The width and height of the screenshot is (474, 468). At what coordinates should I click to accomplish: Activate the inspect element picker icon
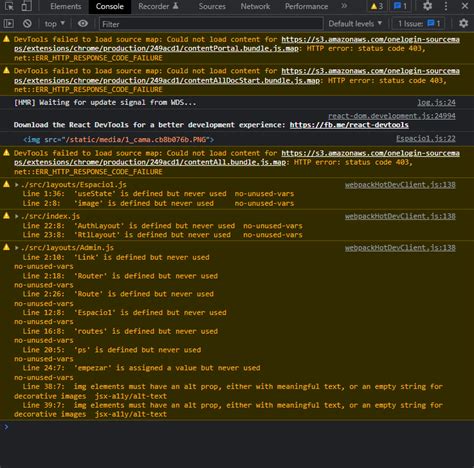click(x=9, y=6)
